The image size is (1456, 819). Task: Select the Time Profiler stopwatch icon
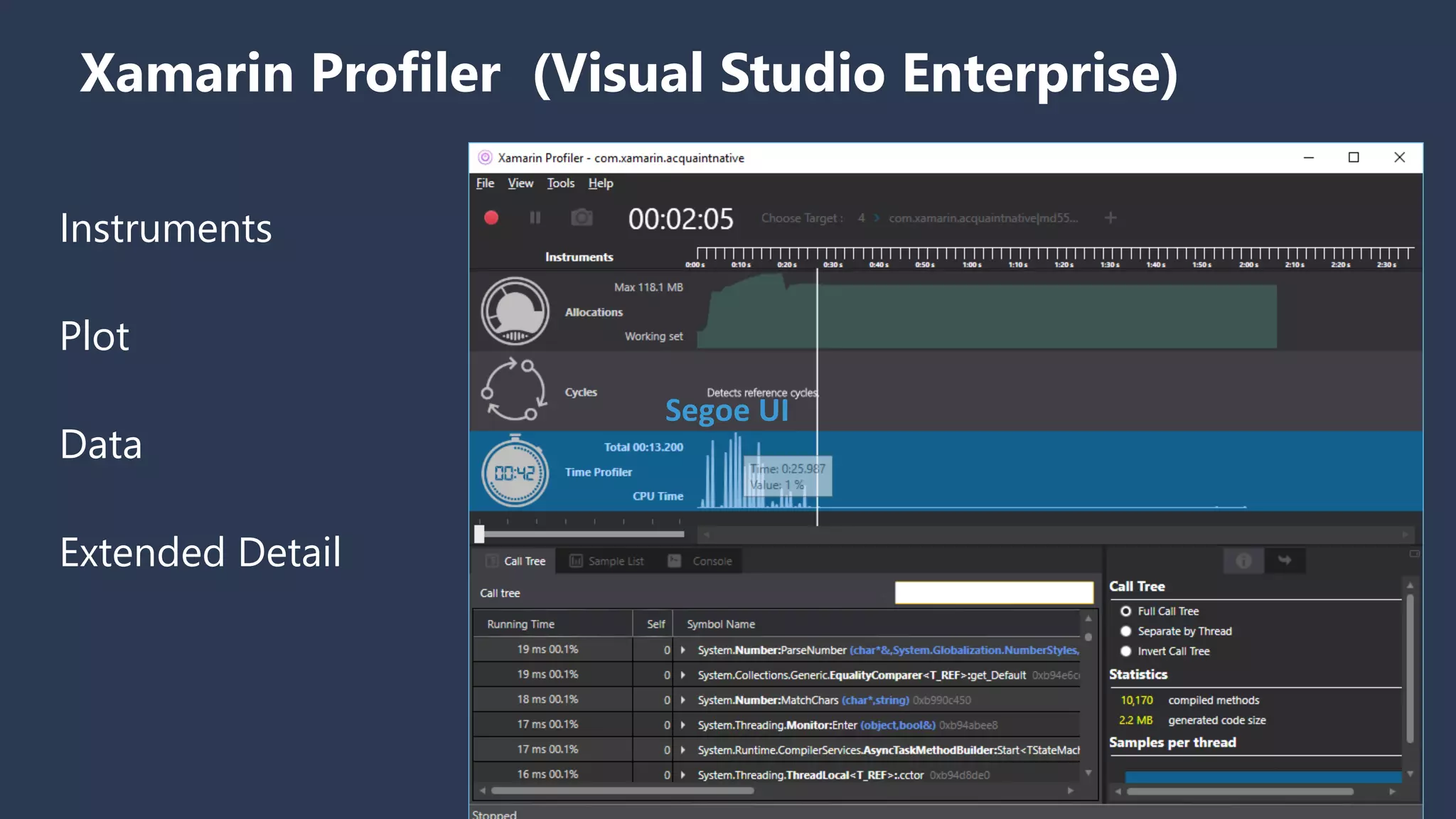click(515, 471)
